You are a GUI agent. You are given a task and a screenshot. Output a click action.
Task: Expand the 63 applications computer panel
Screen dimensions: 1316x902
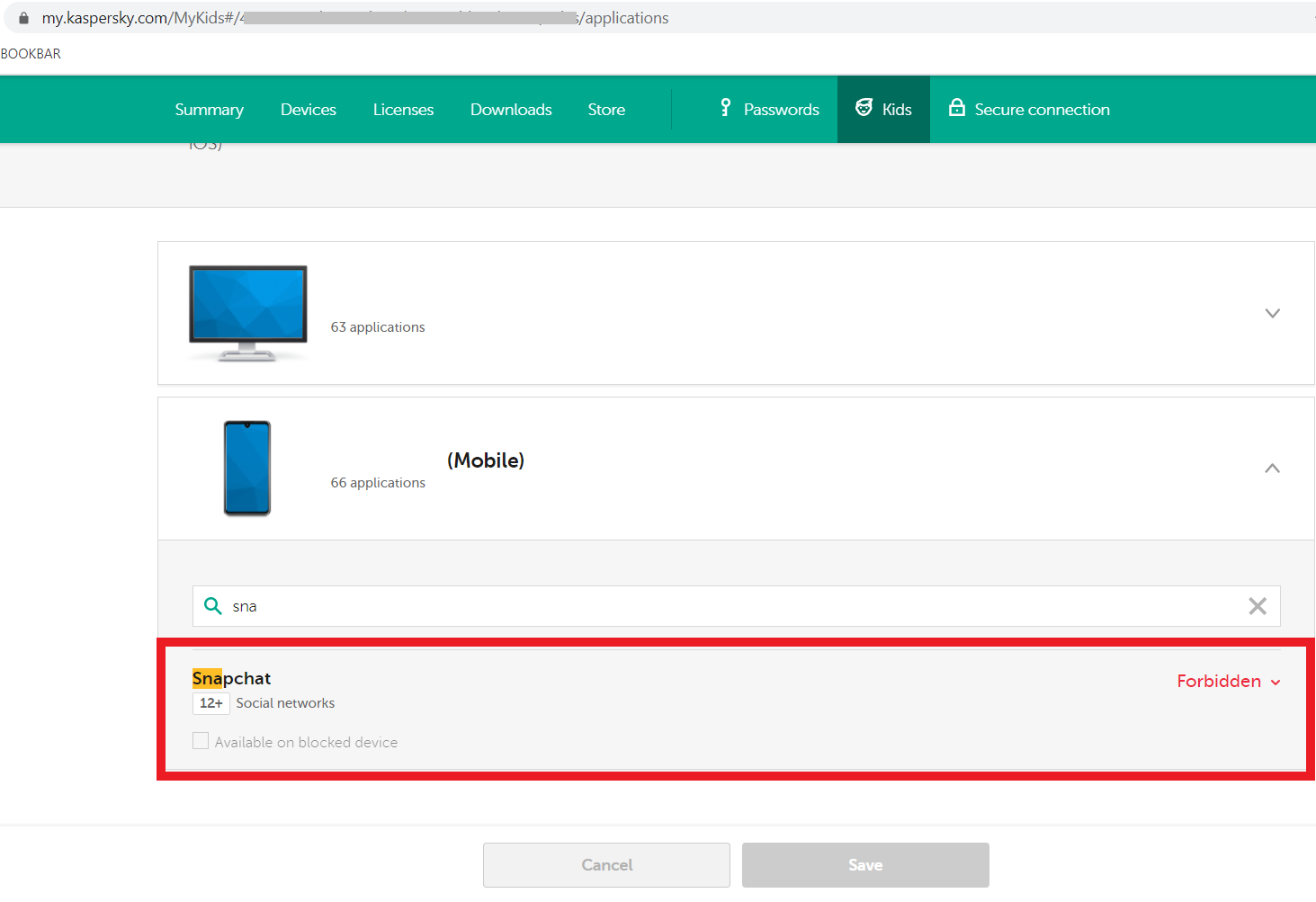(1272, 313)
